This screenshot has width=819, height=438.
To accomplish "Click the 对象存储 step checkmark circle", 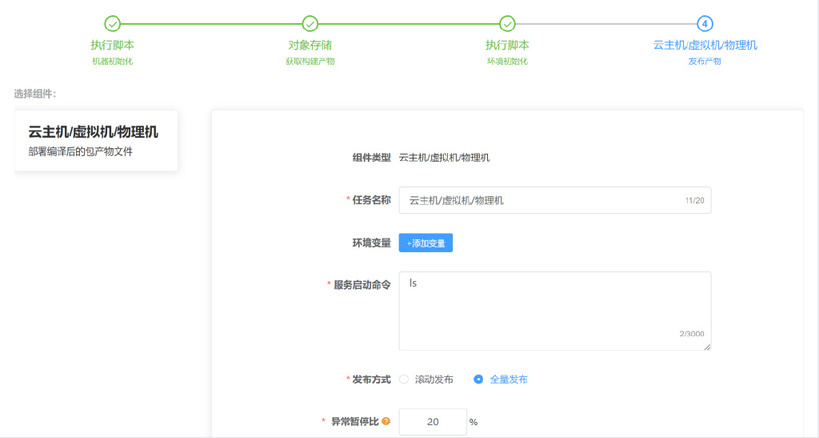I will (x=310, y=23).
